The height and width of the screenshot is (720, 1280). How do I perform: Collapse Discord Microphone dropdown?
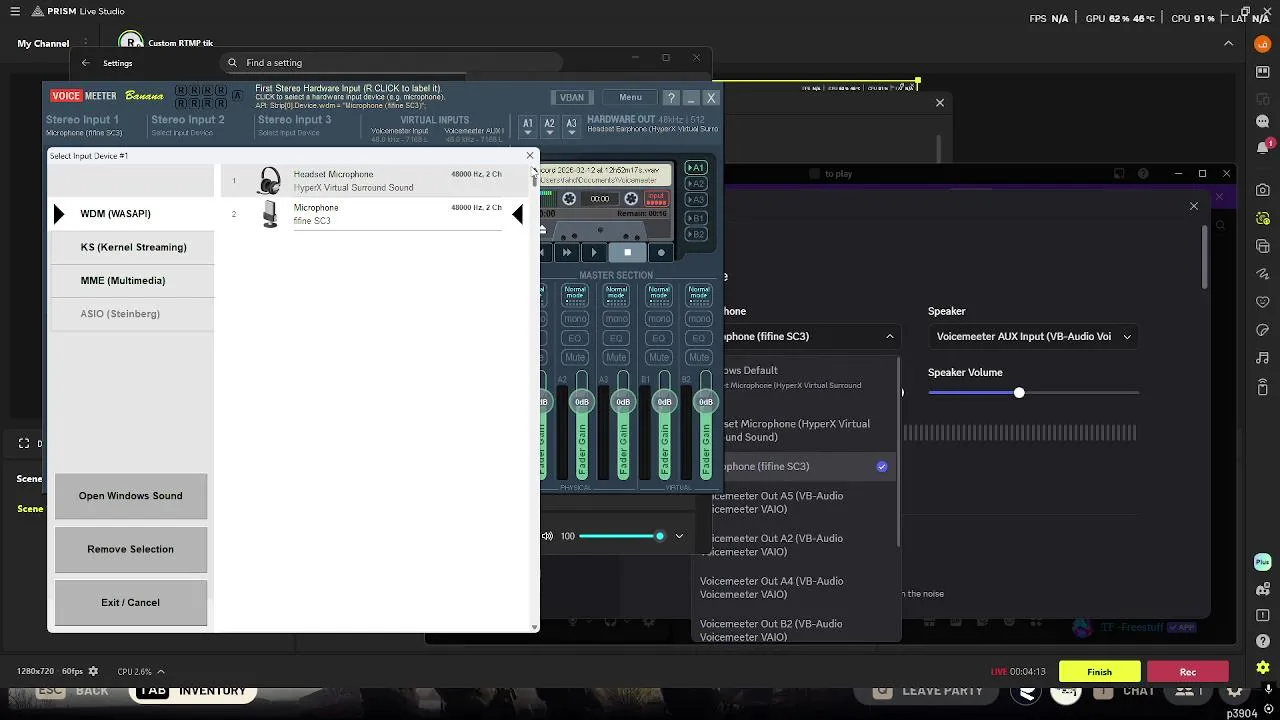coord(890,337)
